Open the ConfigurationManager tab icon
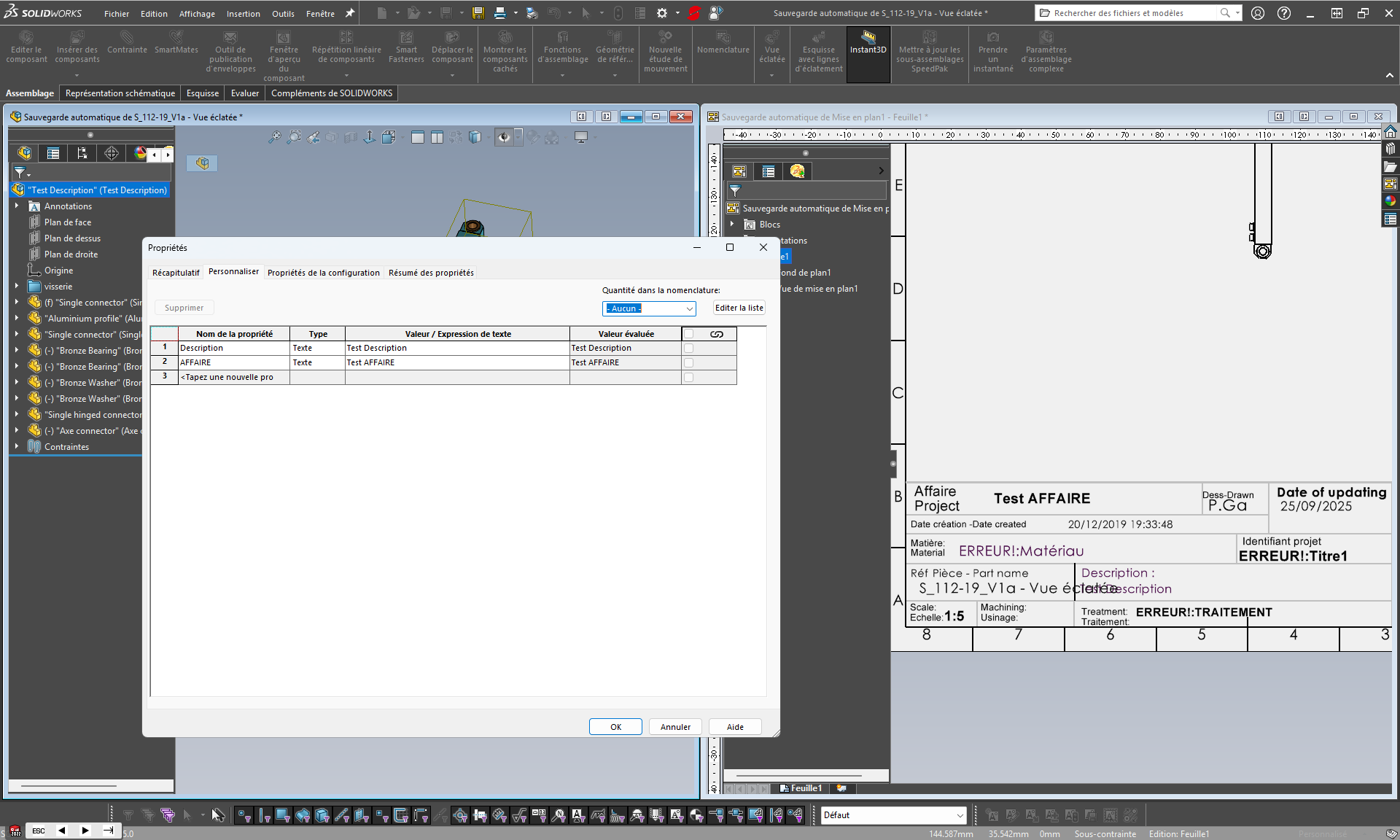This screenshot has width=1400, height=840. point(82,153)
